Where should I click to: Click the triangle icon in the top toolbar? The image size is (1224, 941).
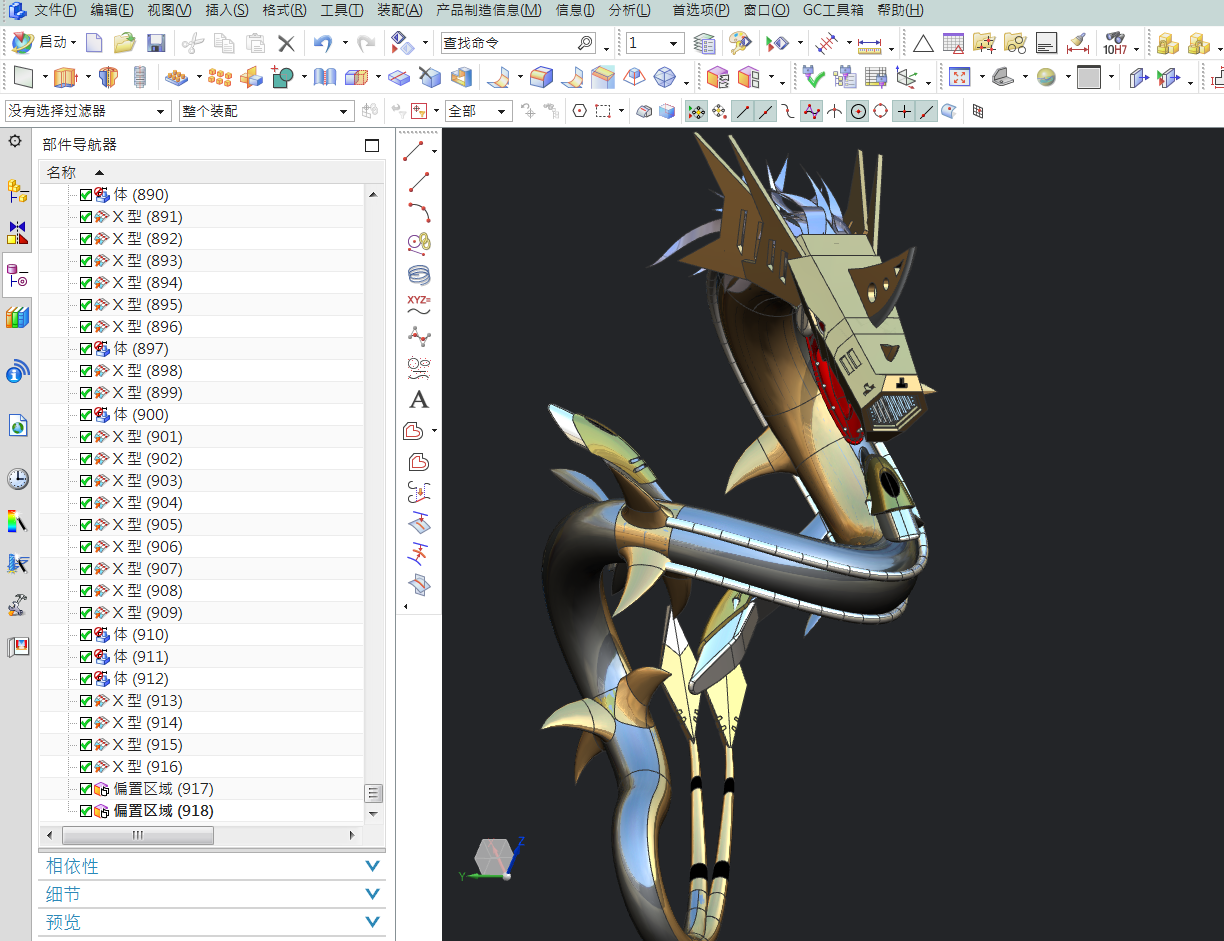(x=923, y=43)
